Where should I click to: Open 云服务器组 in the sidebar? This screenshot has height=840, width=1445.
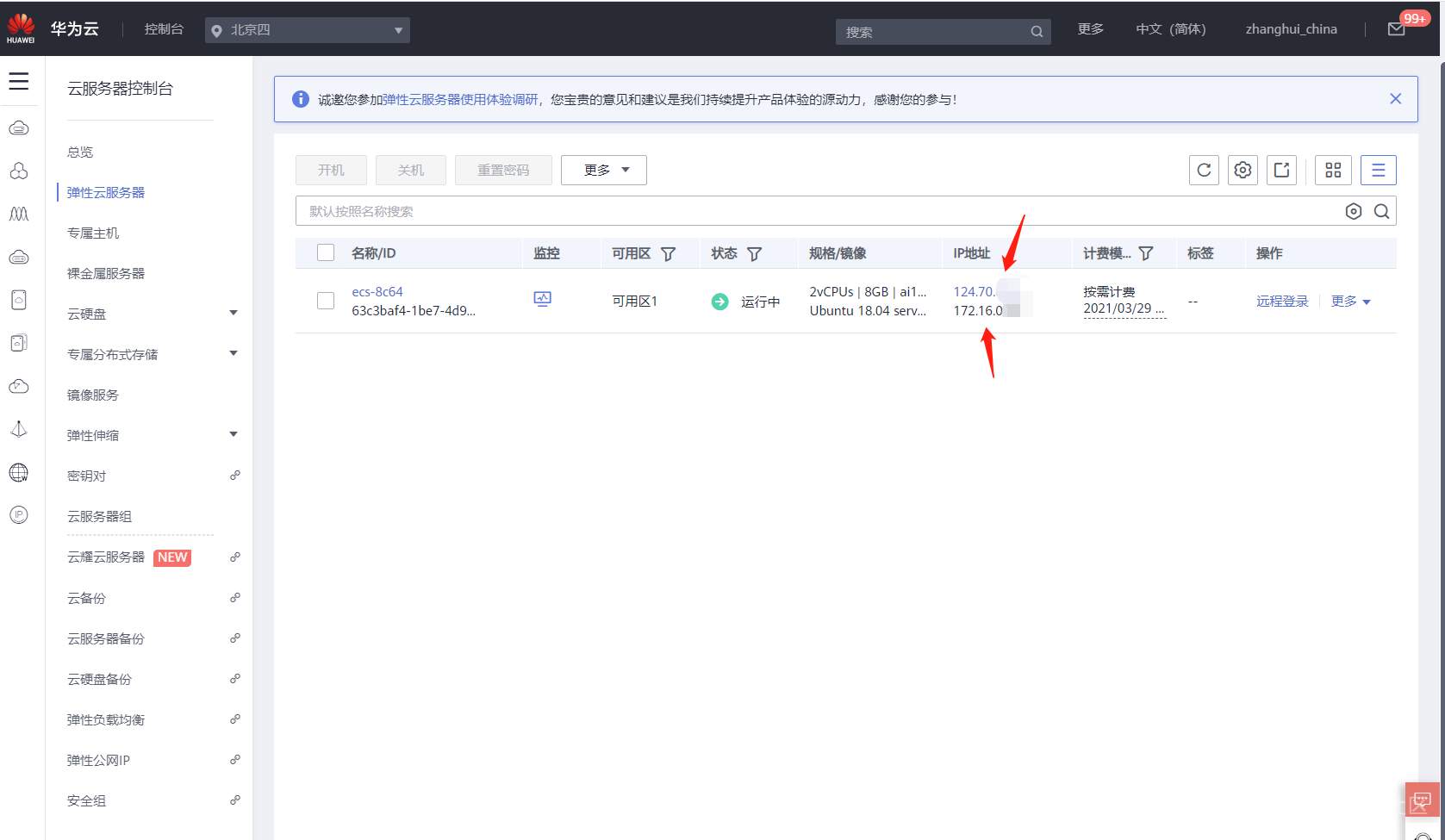[100, 516]
